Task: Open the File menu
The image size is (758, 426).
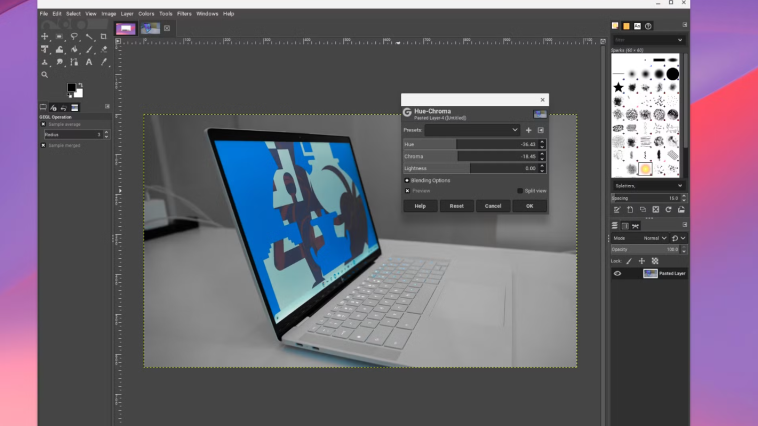Action: pos(44,14)
